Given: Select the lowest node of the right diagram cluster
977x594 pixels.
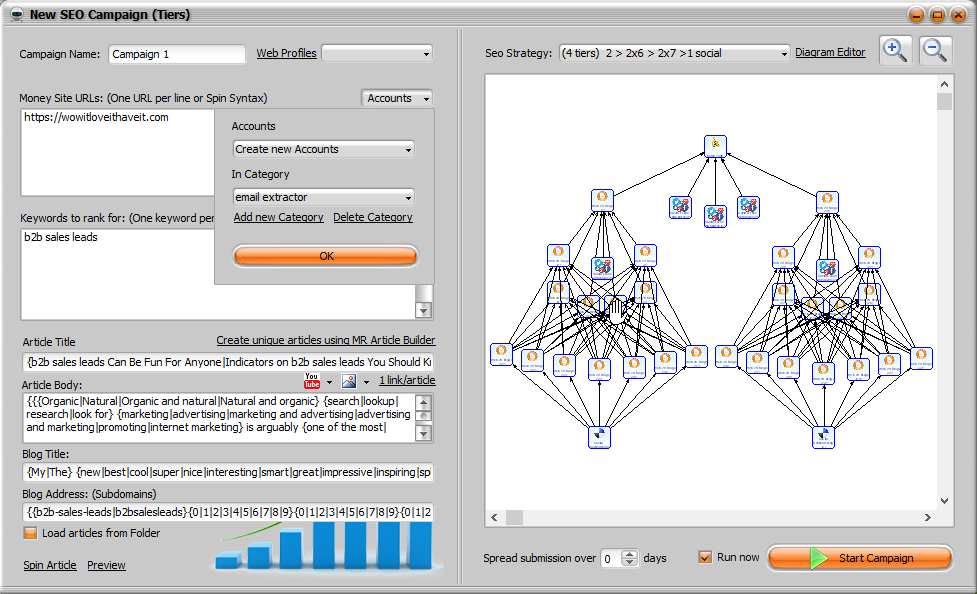Looking at the screenshot, I should [x=823, y=437].
